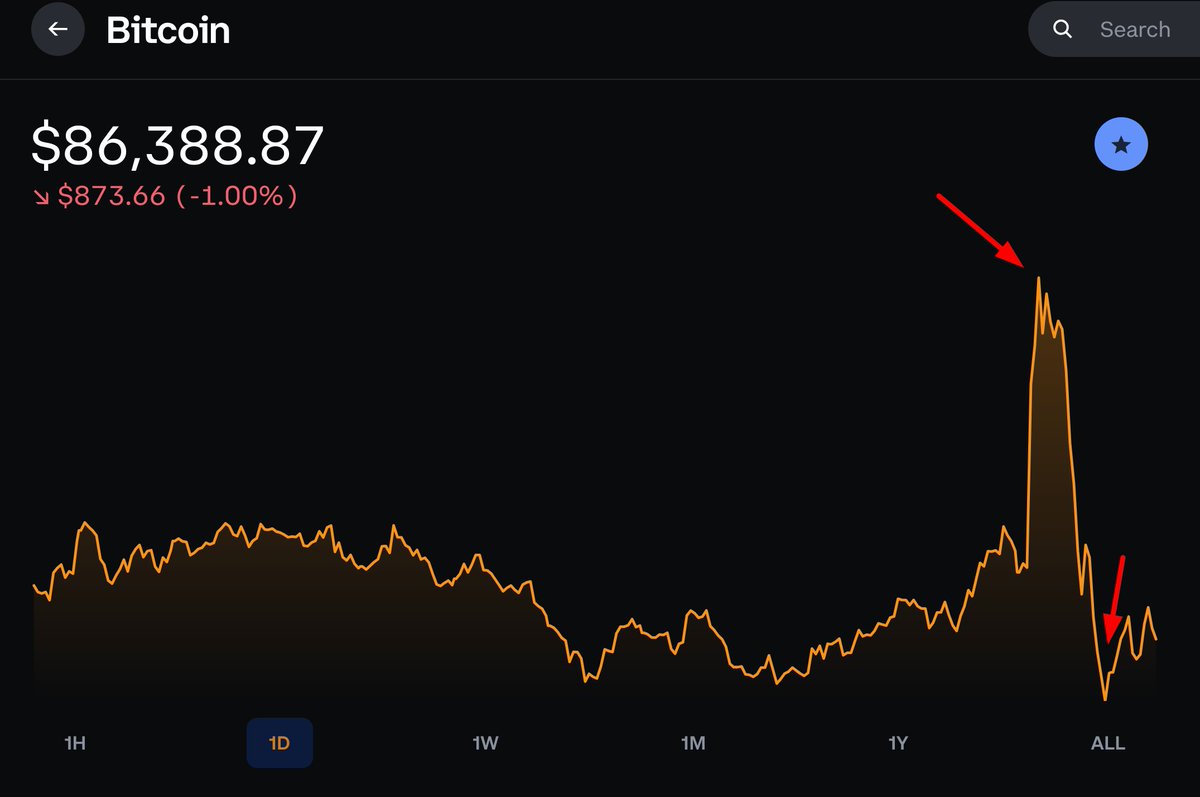
Task: Click the Bitcoin page title
Action: pos(168,31)
